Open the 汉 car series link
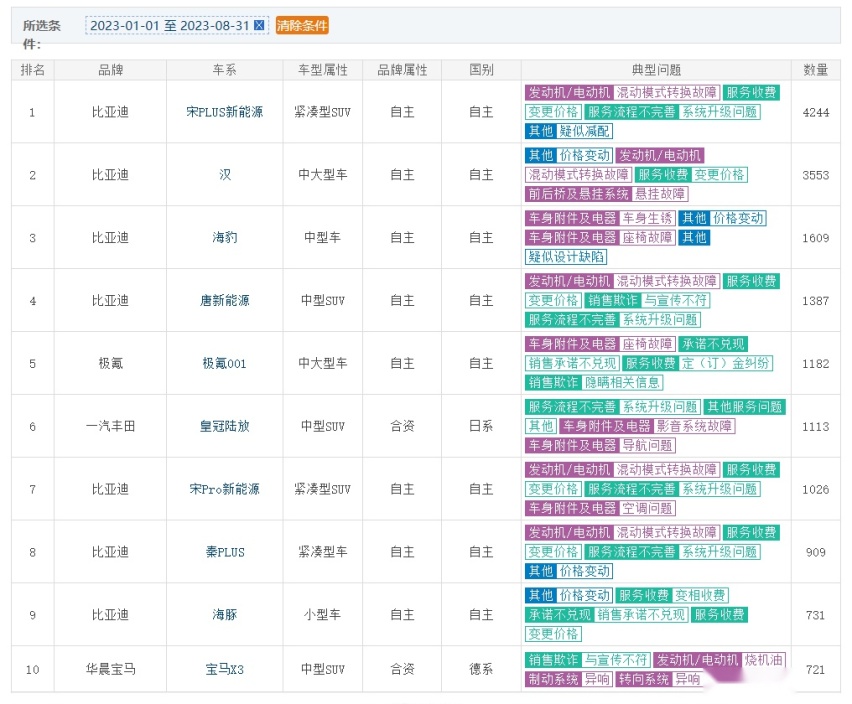The height and width of the screenshot is (704, 852). pyautogui.click(x=224, y=175)
